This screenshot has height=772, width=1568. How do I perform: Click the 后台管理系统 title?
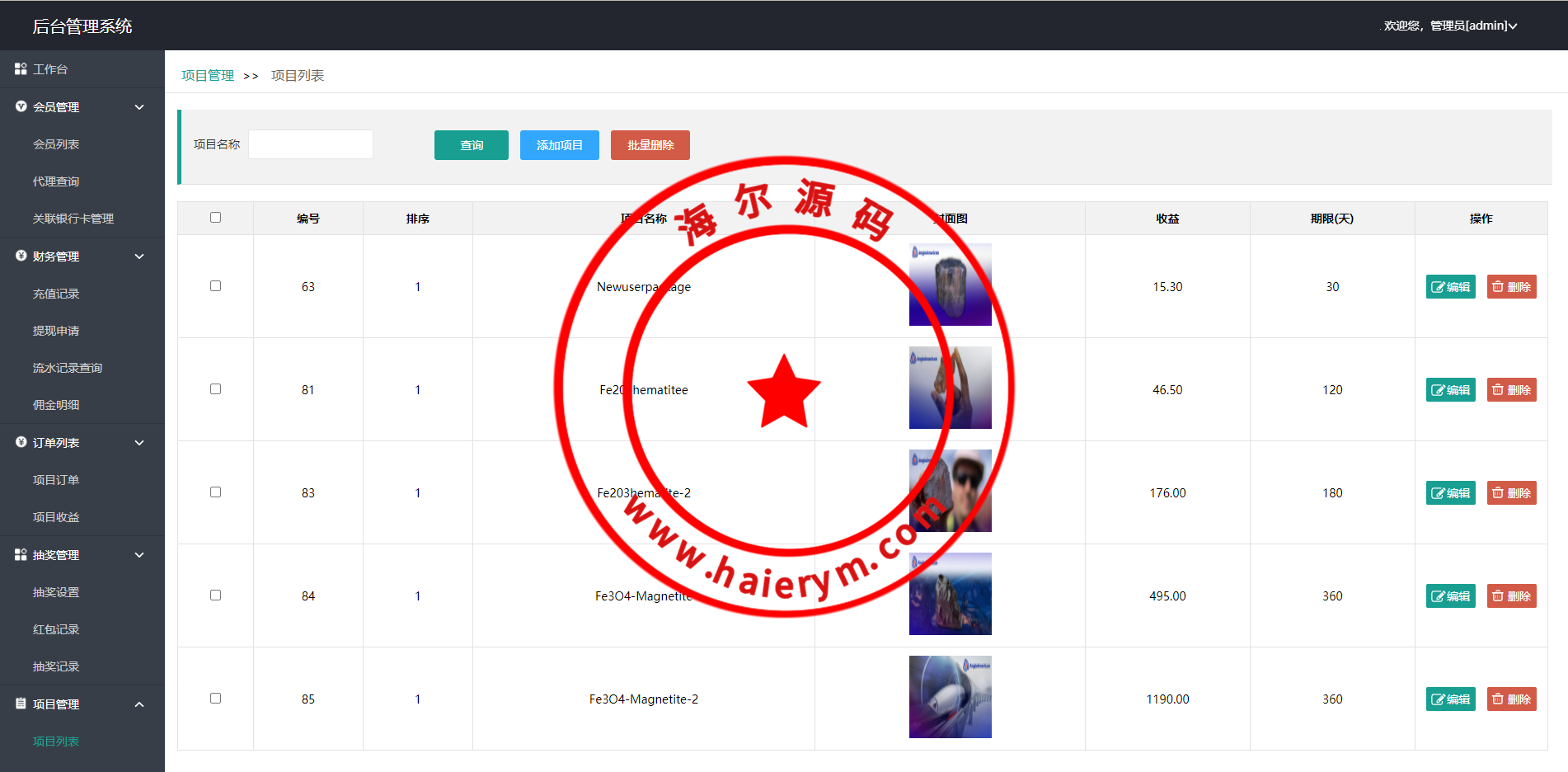pos(82,26)
